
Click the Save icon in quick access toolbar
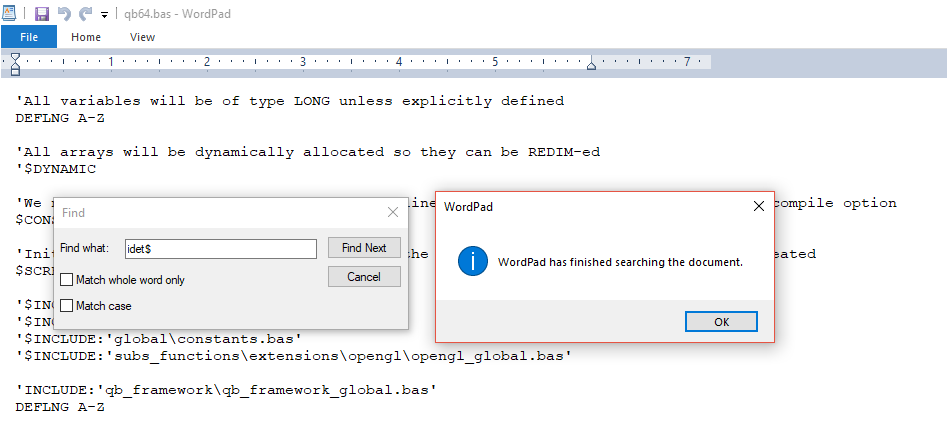pos(41,14)
